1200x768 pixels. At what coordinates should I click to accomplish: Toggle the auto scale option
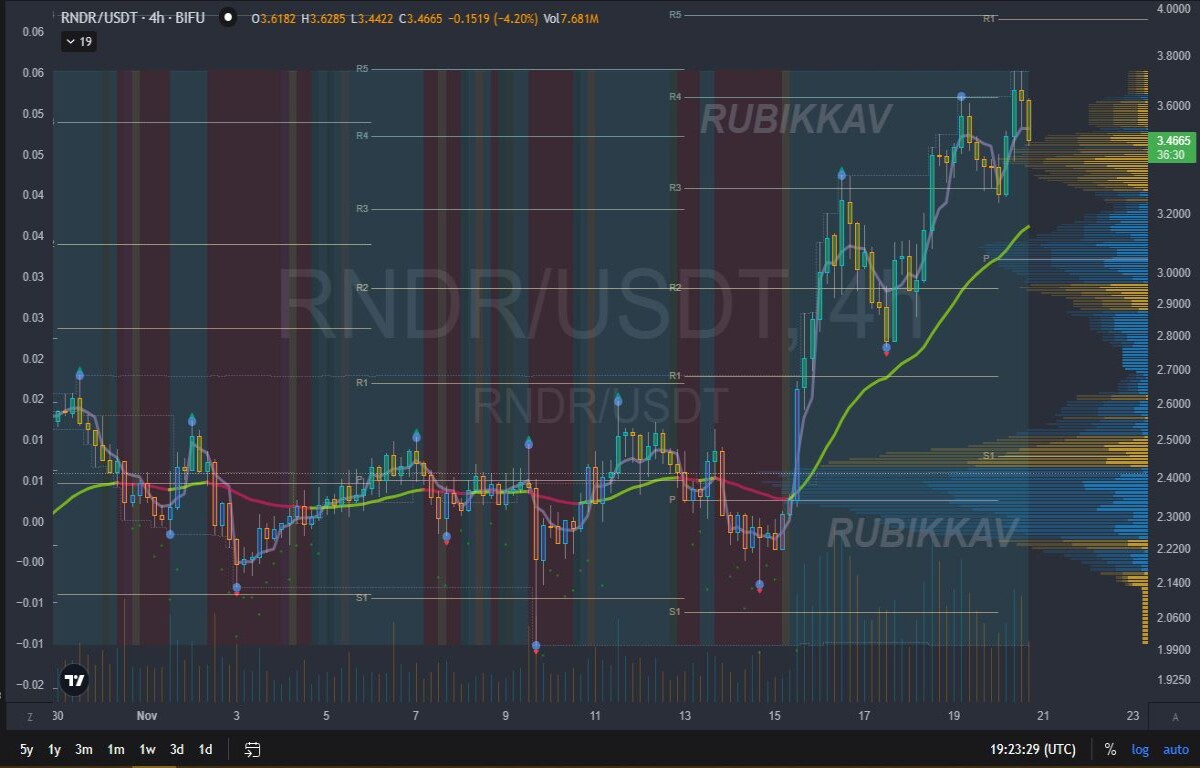tap(1175, 749)
